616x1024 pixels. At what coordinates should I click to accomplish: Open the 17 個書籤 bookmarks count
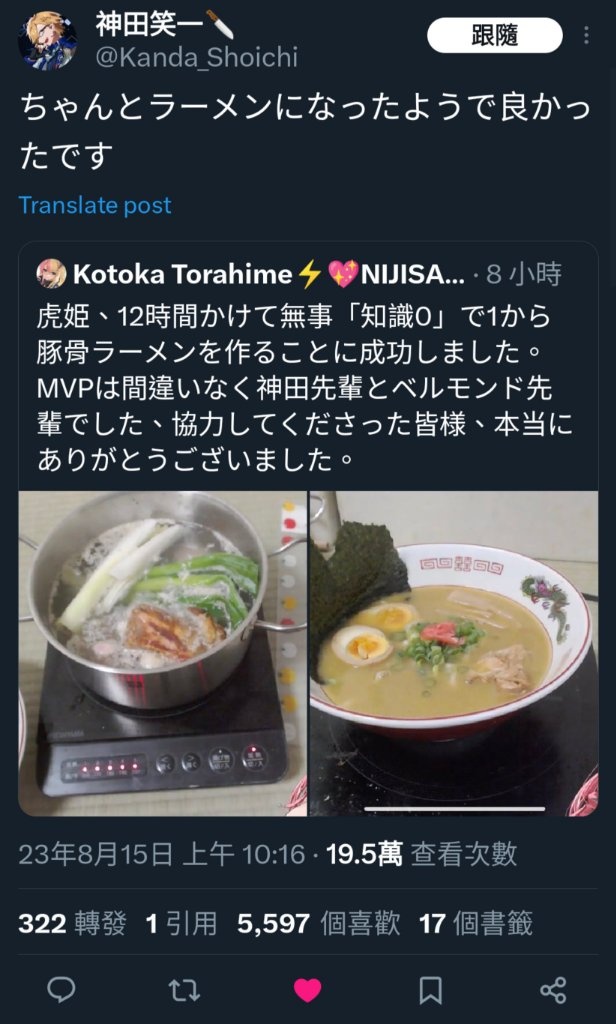tap(476, 923)
